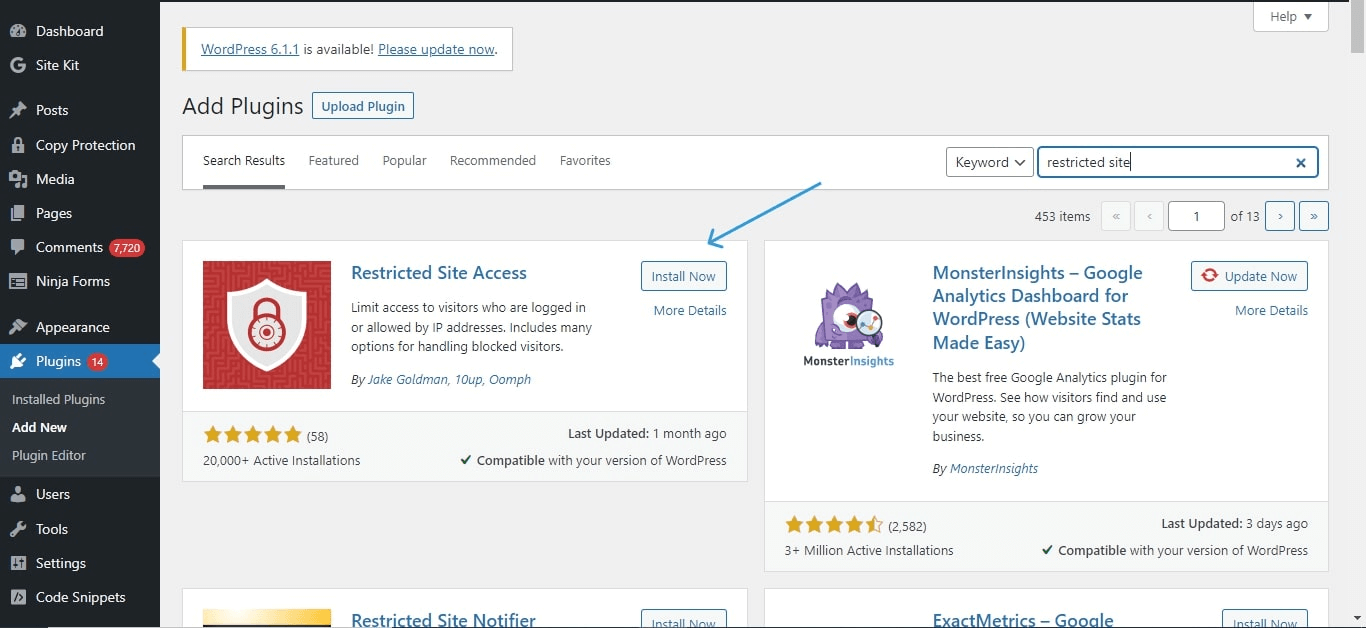Open the Restricted Site Notifier title link
1366x628 pixels.
[x=444, y=620]
